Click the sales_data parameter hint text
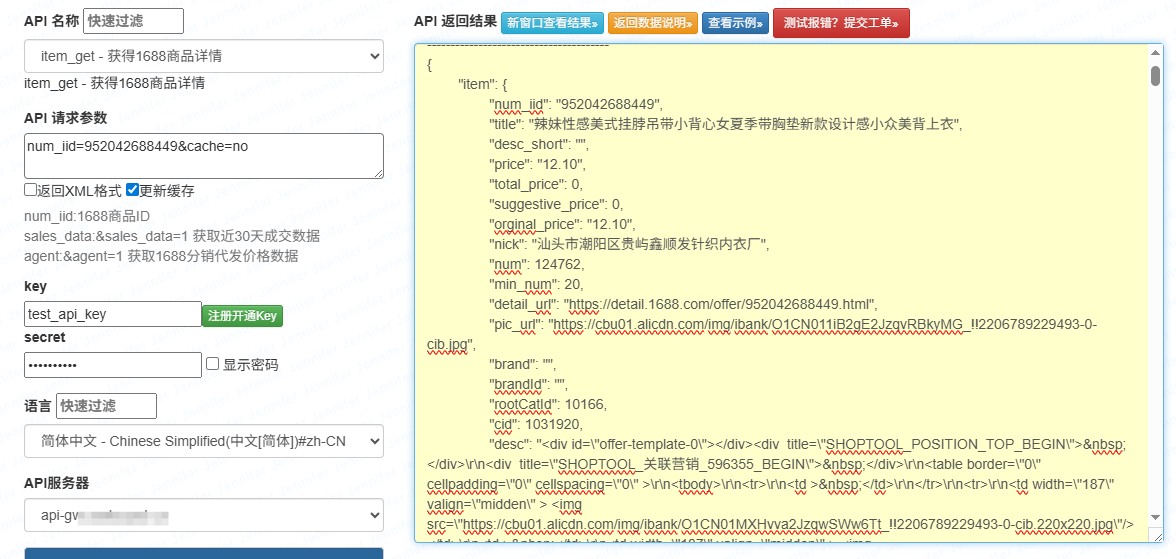Screen dimensions: 1176x559 (x=172, y=237)
